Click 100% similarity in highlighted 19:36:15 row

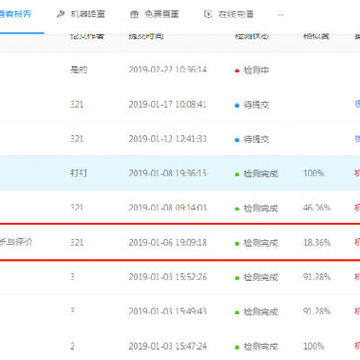coord(314,173)
